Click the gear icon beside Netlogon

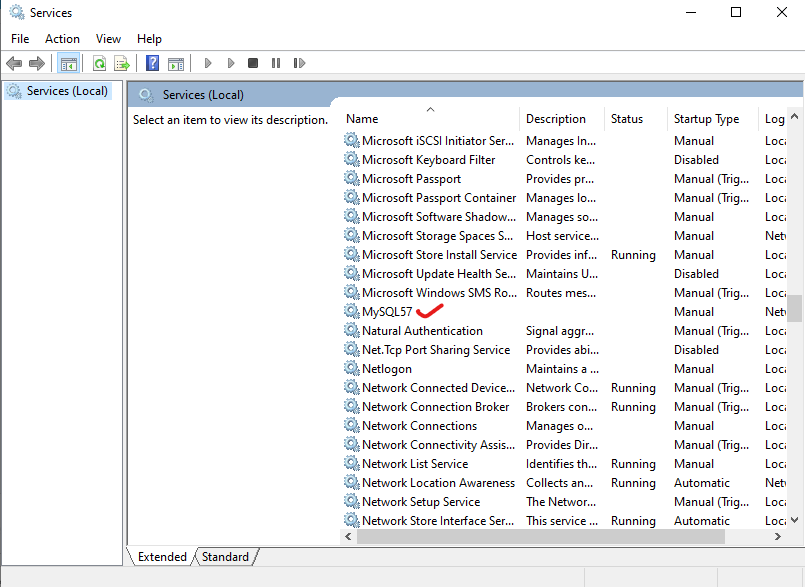point(352,368)
